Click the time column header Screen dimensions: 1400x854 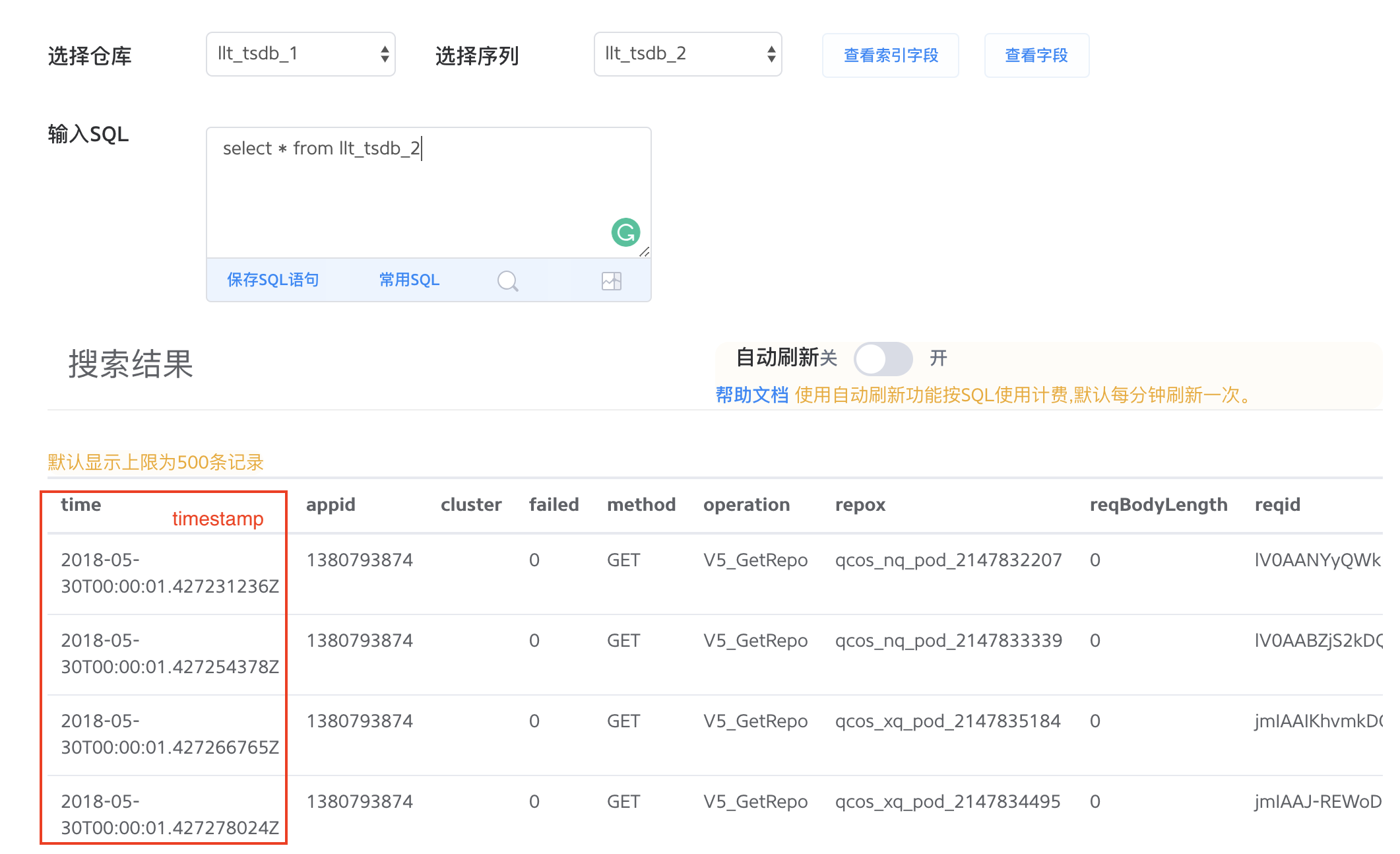(81, 505)
